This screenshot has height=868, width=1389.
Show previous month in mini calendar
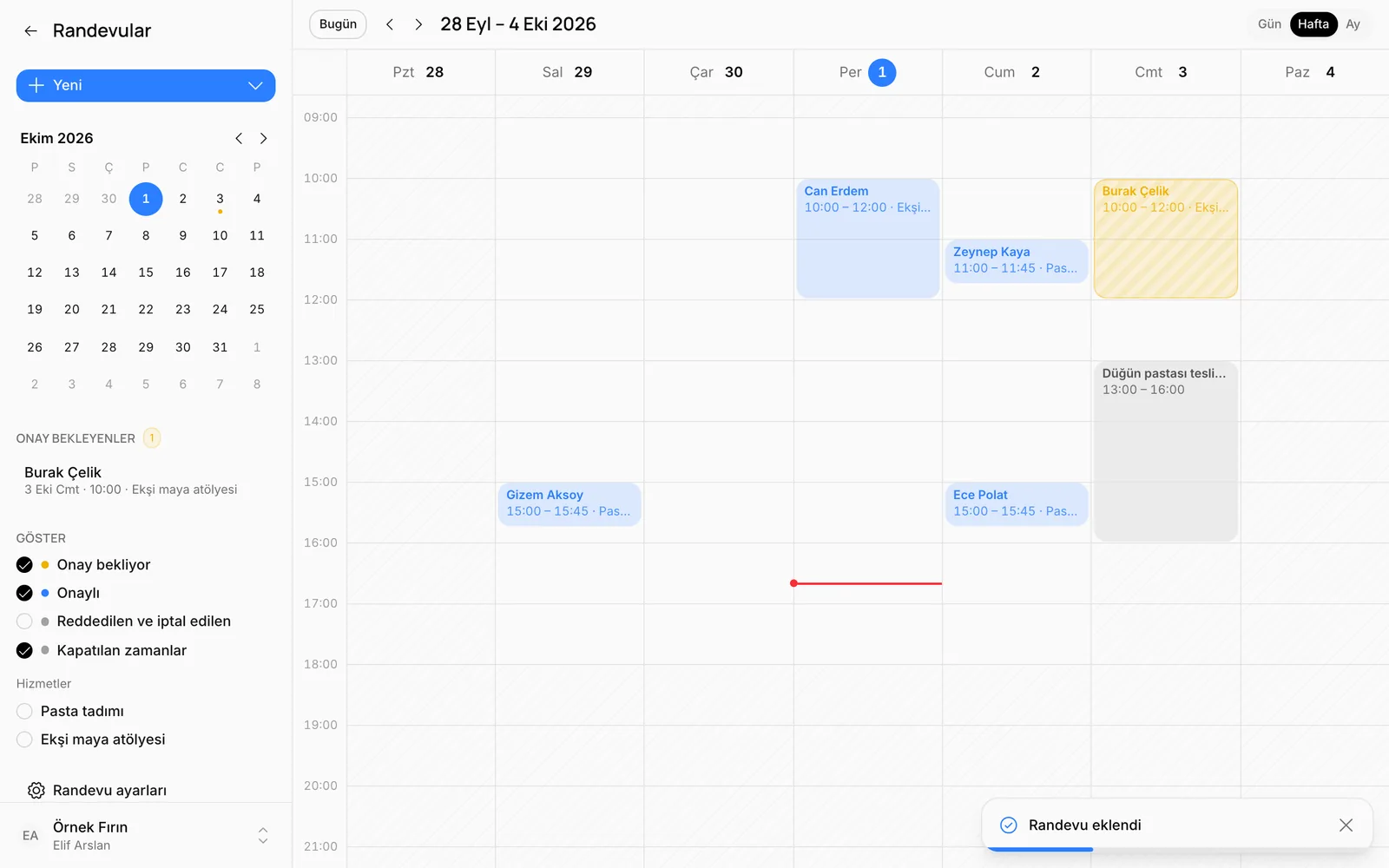(239, 138)
